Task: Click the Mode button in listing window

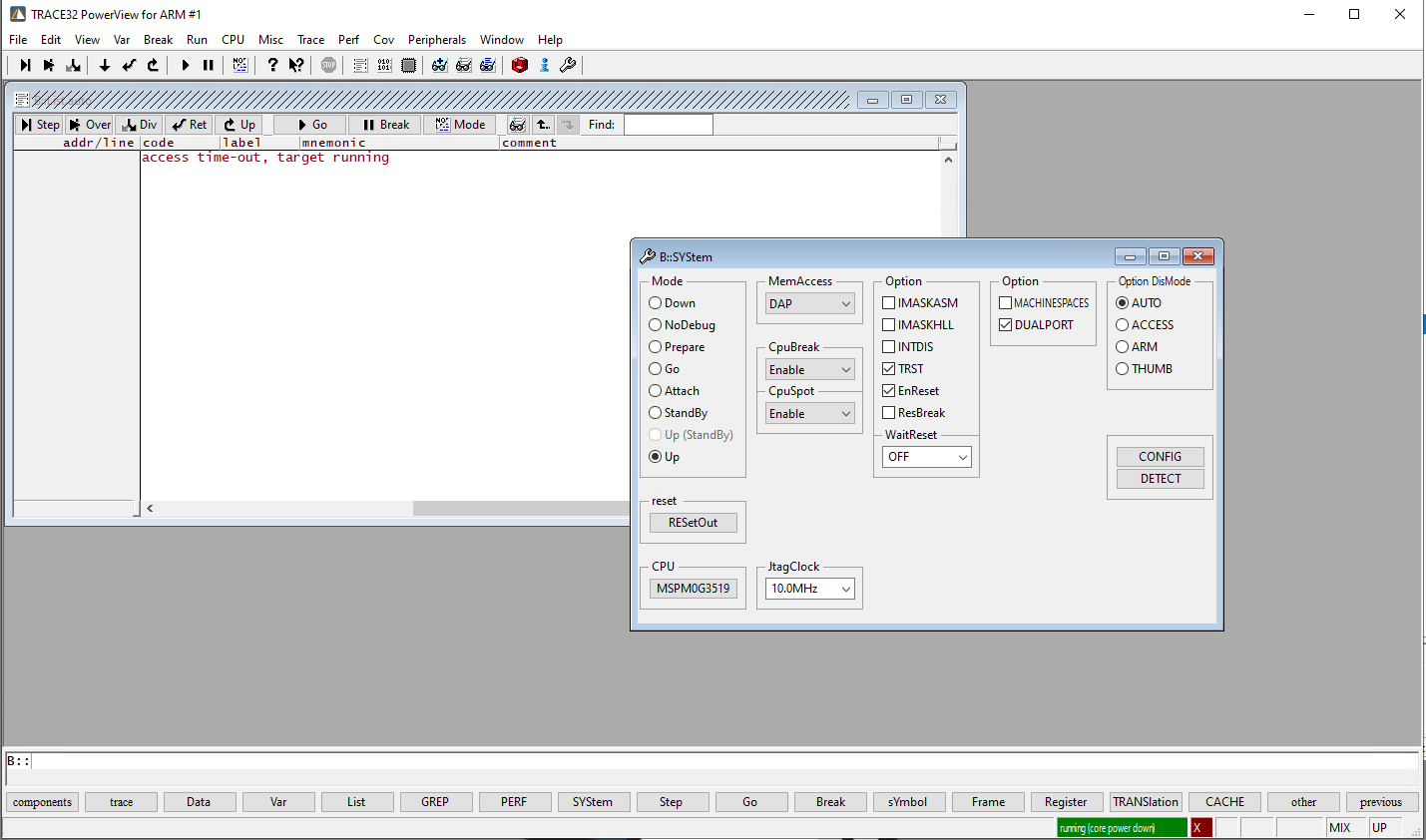Action: tap(459, 125)
